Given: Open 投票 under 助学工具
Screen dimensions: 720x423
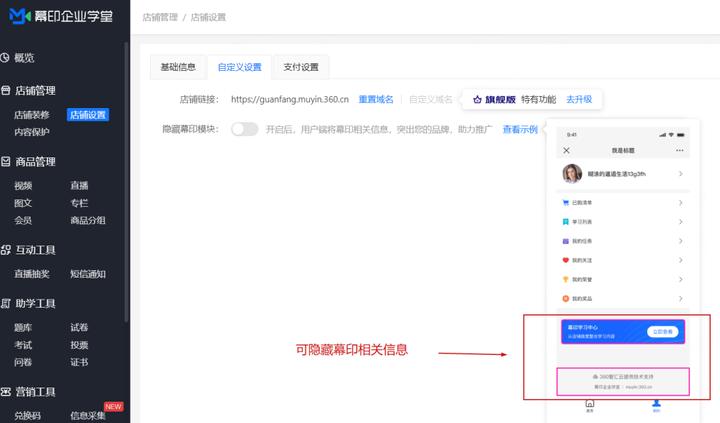Looking at the screenshot, I should 79,345.
